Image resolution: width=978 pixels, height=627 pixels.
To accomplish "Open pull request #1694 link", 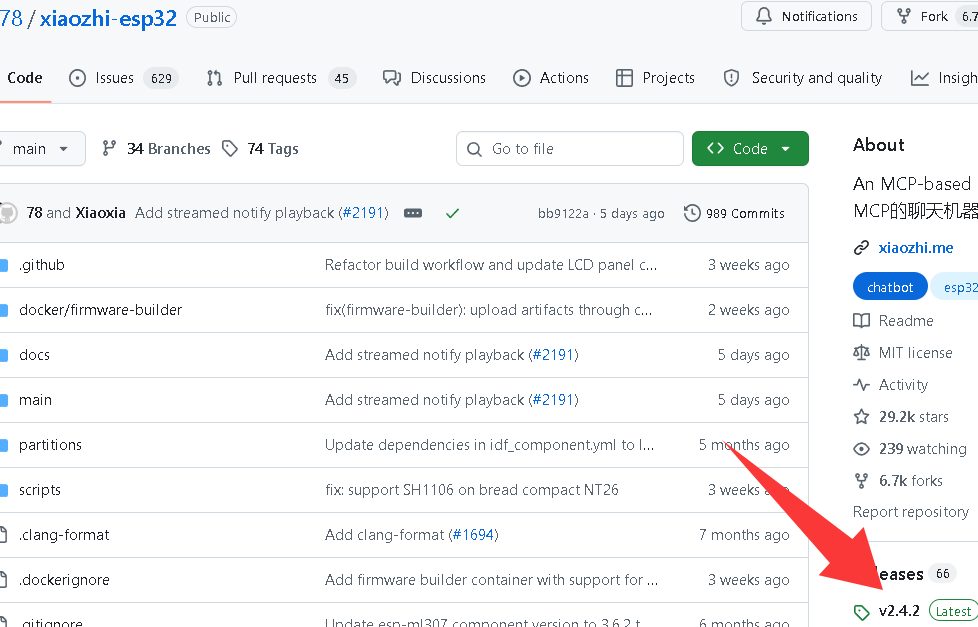I will pyautogui.click(x=473, y=535).
